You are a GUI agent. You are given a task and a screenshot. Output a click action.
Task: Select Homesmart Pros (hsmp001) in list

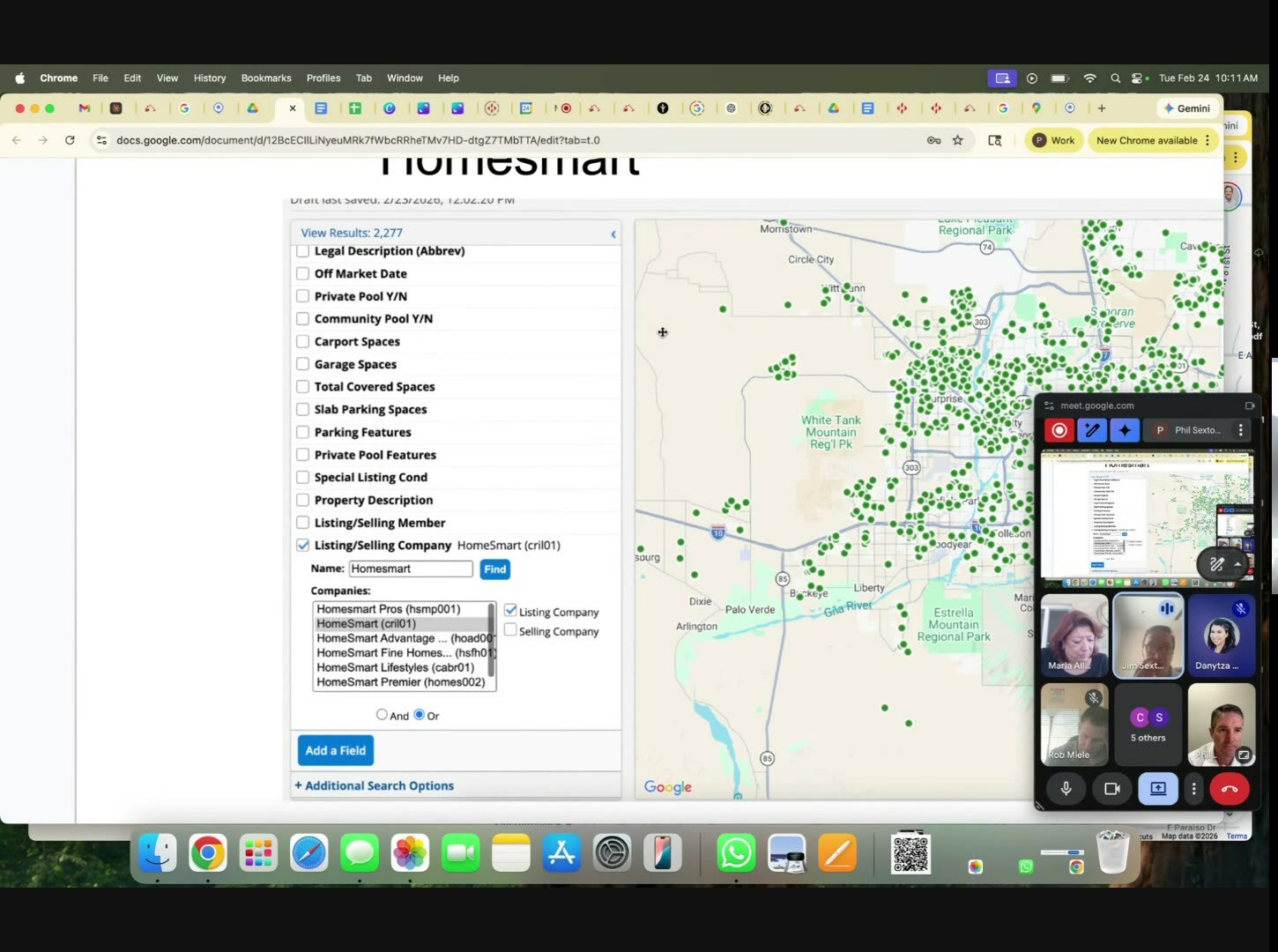401,609
